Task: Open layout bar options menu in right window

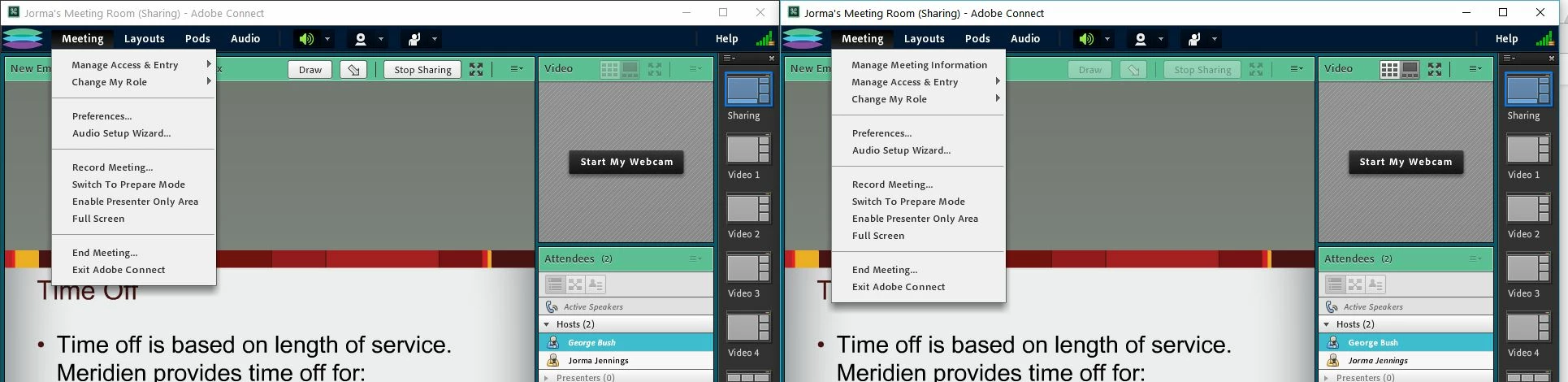Action: [1509, 59]
